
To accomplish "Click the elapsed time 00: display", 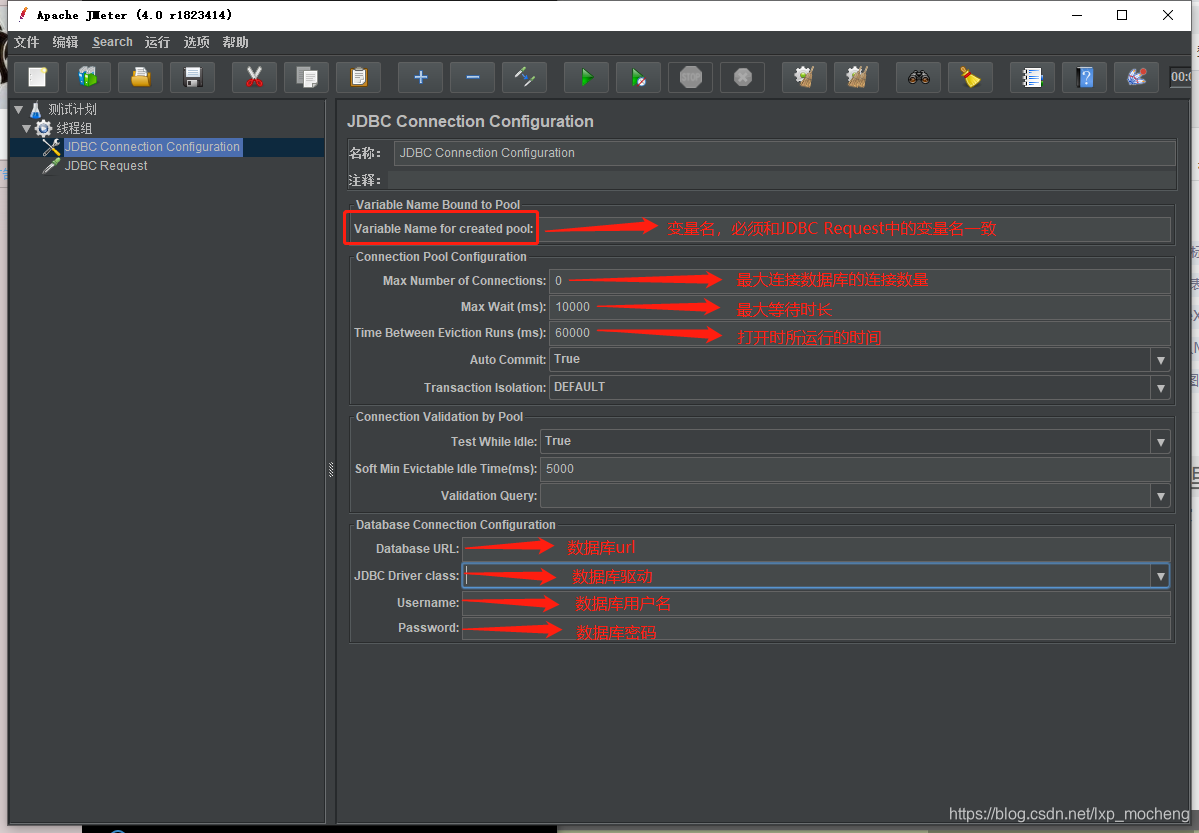I will point(1181,76).
